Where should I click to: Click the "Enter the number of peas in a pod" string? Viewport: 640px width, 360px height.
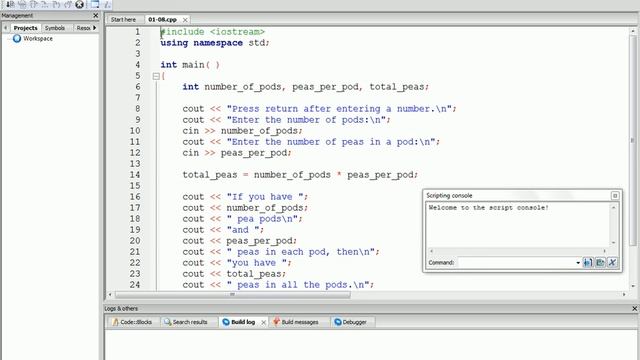pyautogui.click(x=331, y=142)
